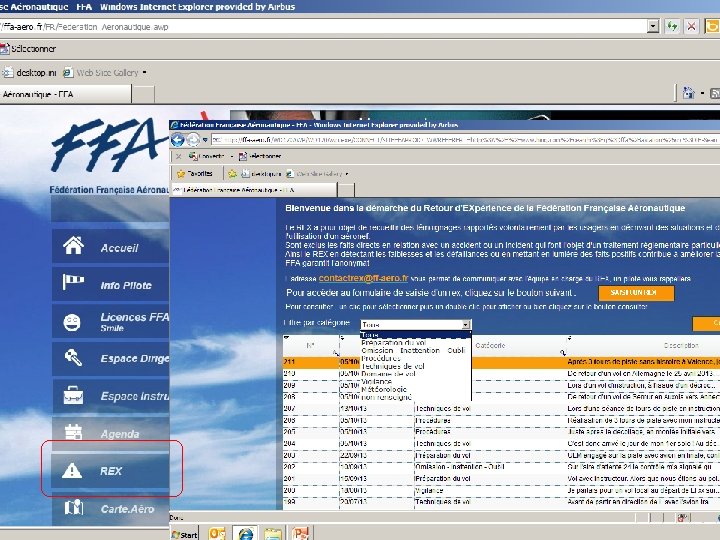Open the Filtre par catégorie combo box arrow
Viewport: 720px width, 540px height.
pyautogui.click(x=466, y=325)
